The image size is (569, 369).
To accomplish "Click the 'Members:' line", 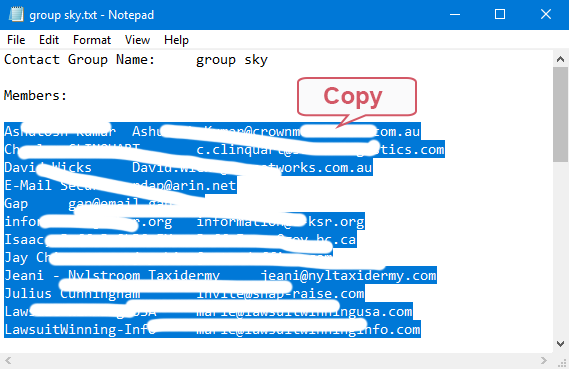I will [x=36, y=95].
